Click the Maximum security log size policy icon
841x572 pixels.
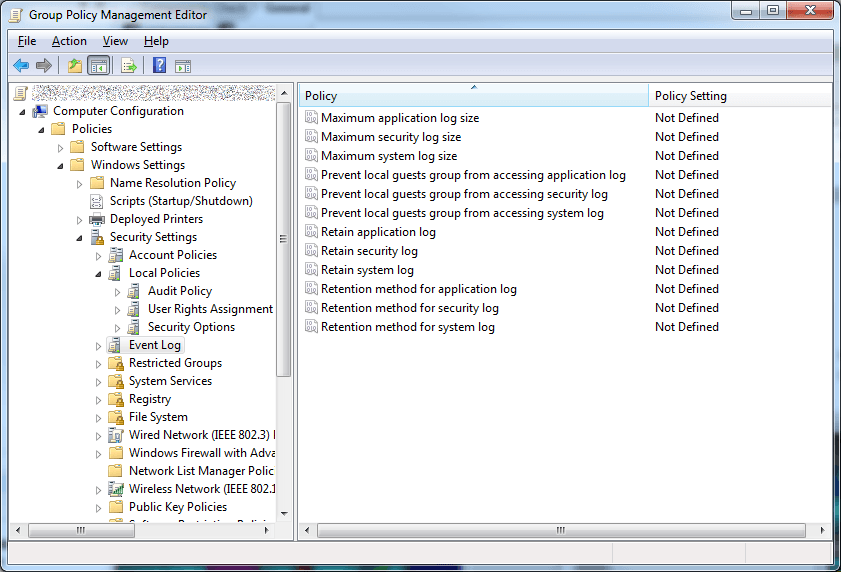(311, 137)
